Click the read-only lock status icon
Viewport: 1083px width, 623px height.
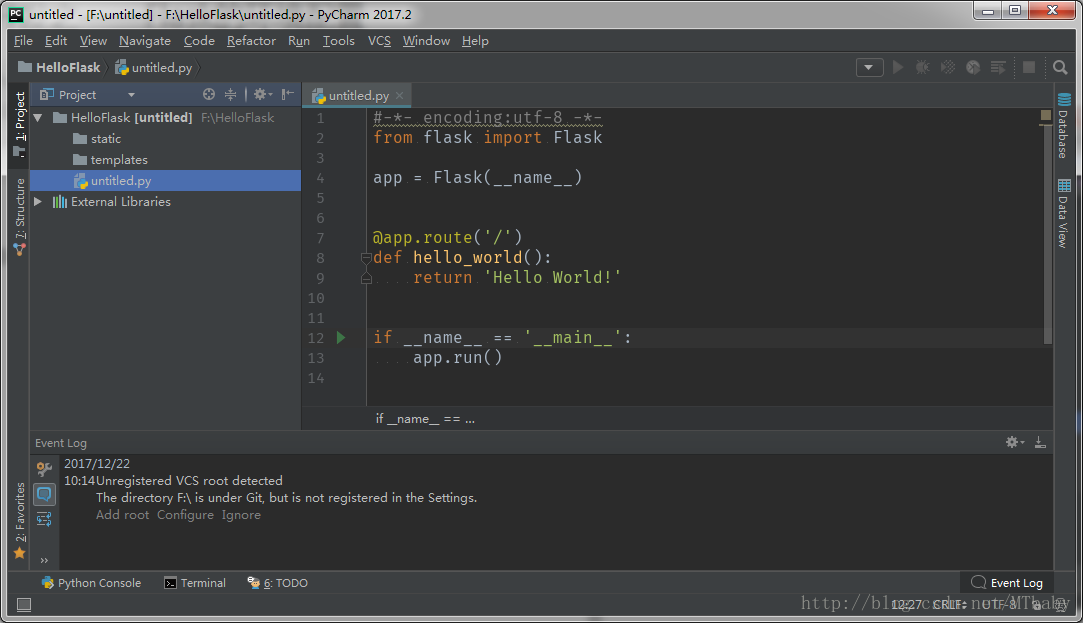[x=1037, y=605]
